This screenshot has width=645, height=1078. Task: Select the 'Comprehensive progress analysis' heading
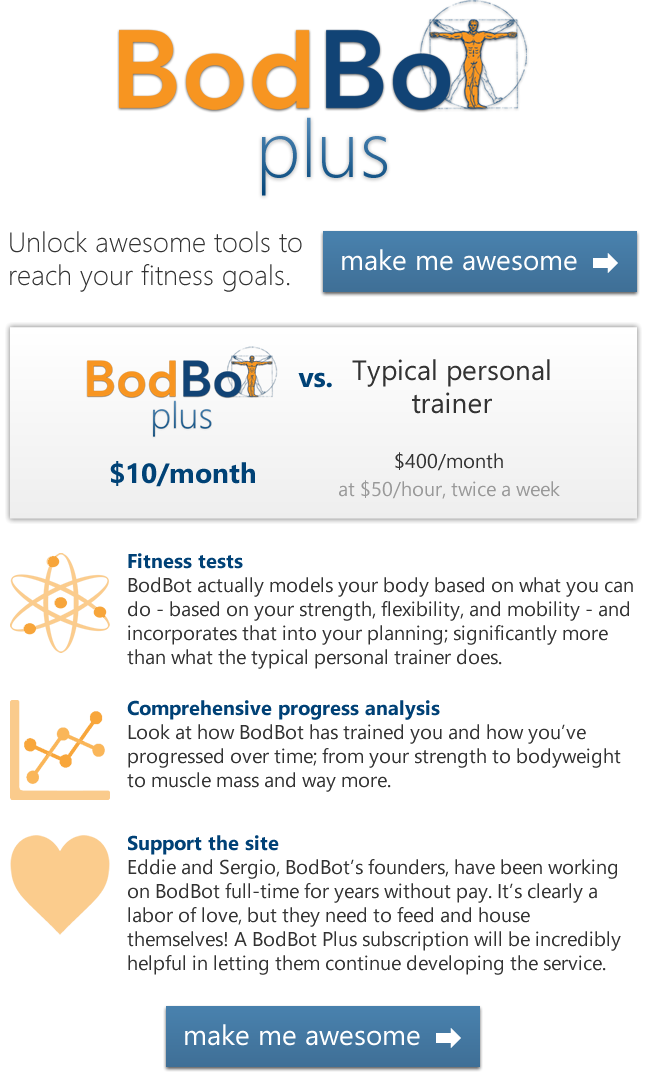coord(283,709)
